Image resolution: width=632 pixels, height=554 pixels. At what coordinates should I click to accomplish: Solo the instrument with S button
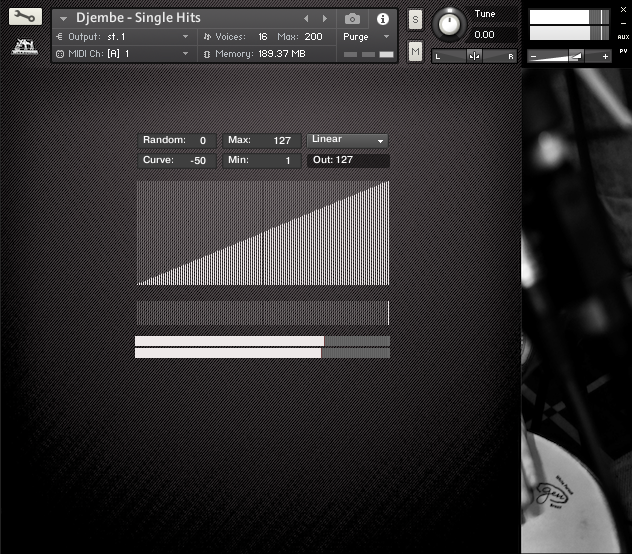(415, 19)
